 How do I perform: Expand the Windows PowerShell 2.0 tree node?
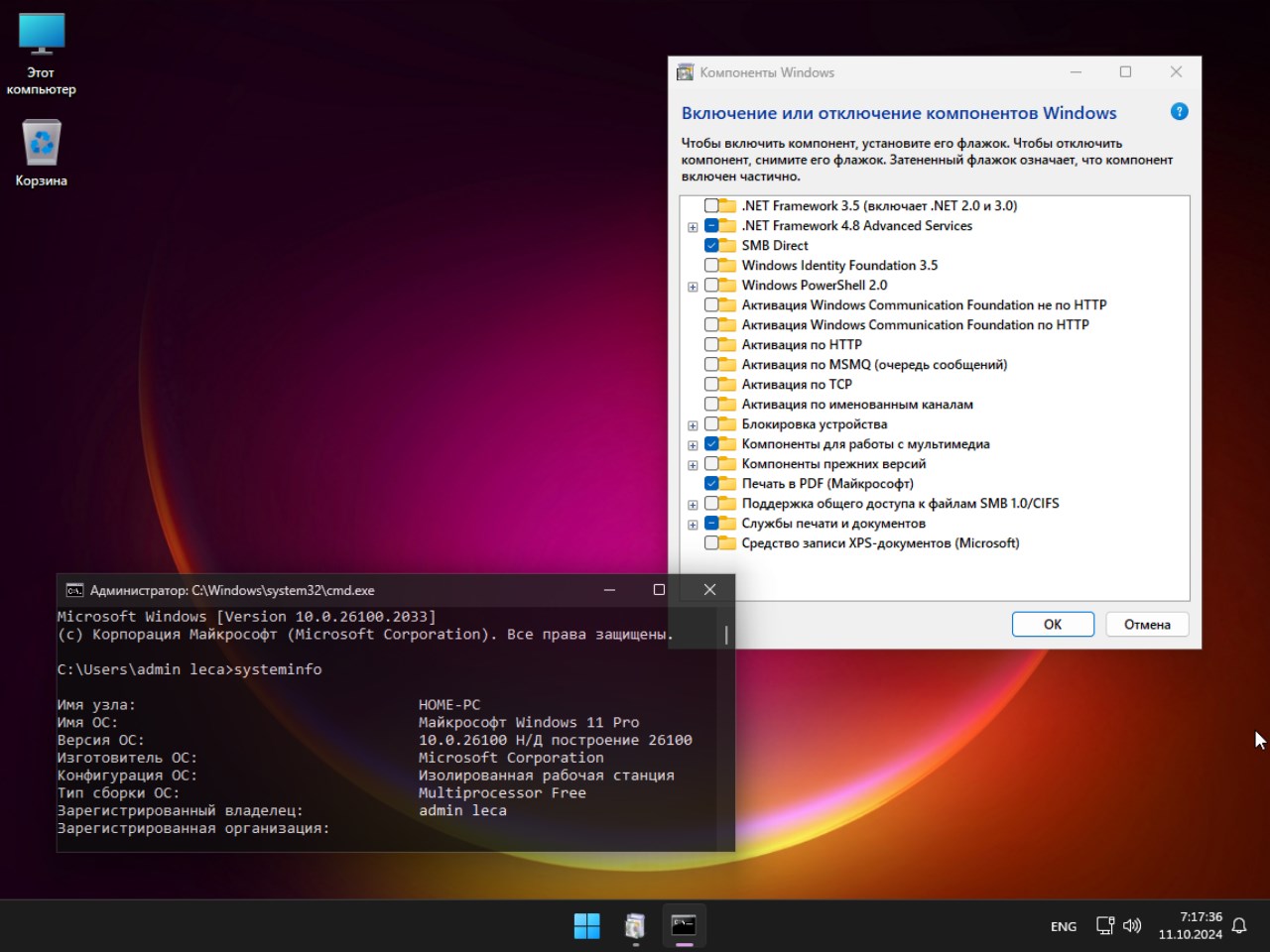coord(693,287)
